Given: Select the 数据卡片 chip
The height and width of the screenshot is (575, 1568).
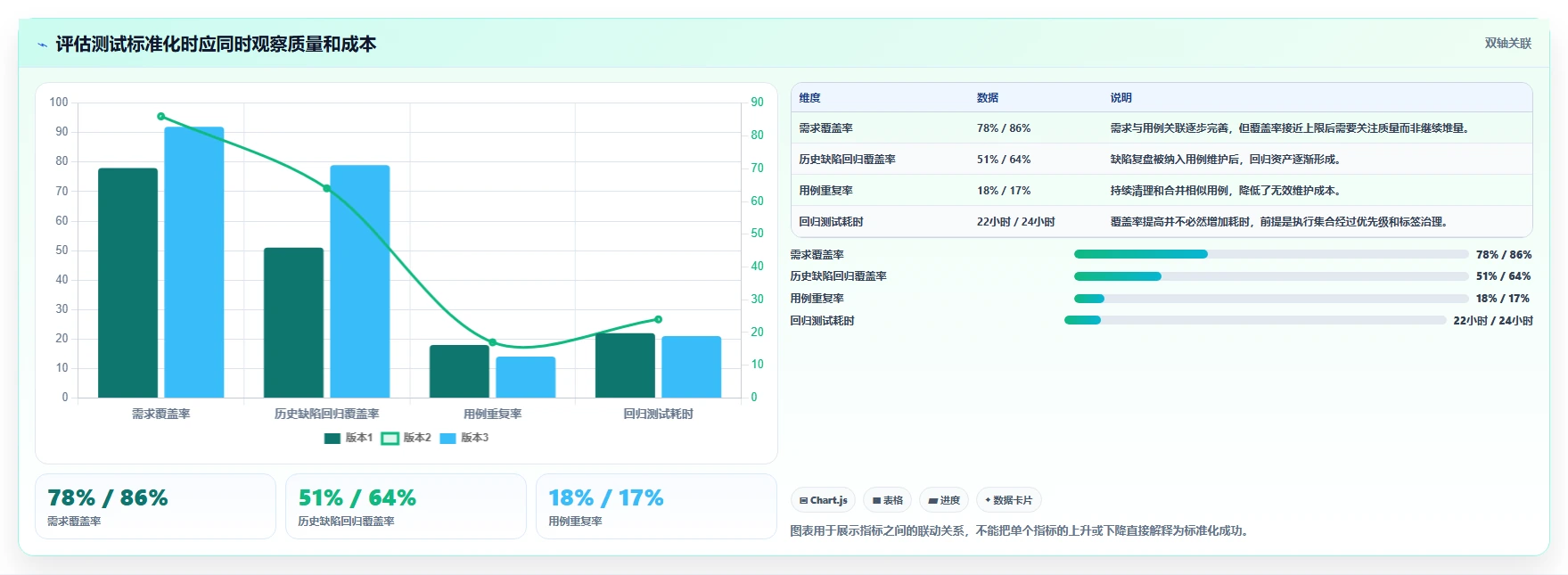Looking at the screenshot, I should click(1009, 500).
